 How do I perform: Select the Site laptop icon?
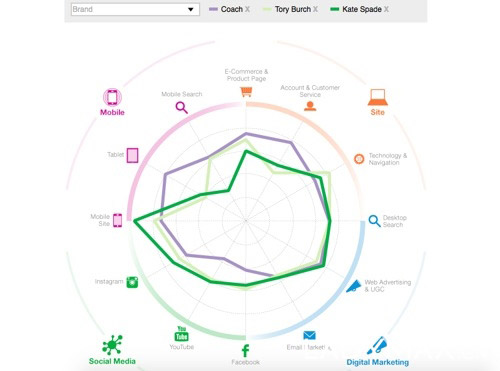[x=378, y=97]
